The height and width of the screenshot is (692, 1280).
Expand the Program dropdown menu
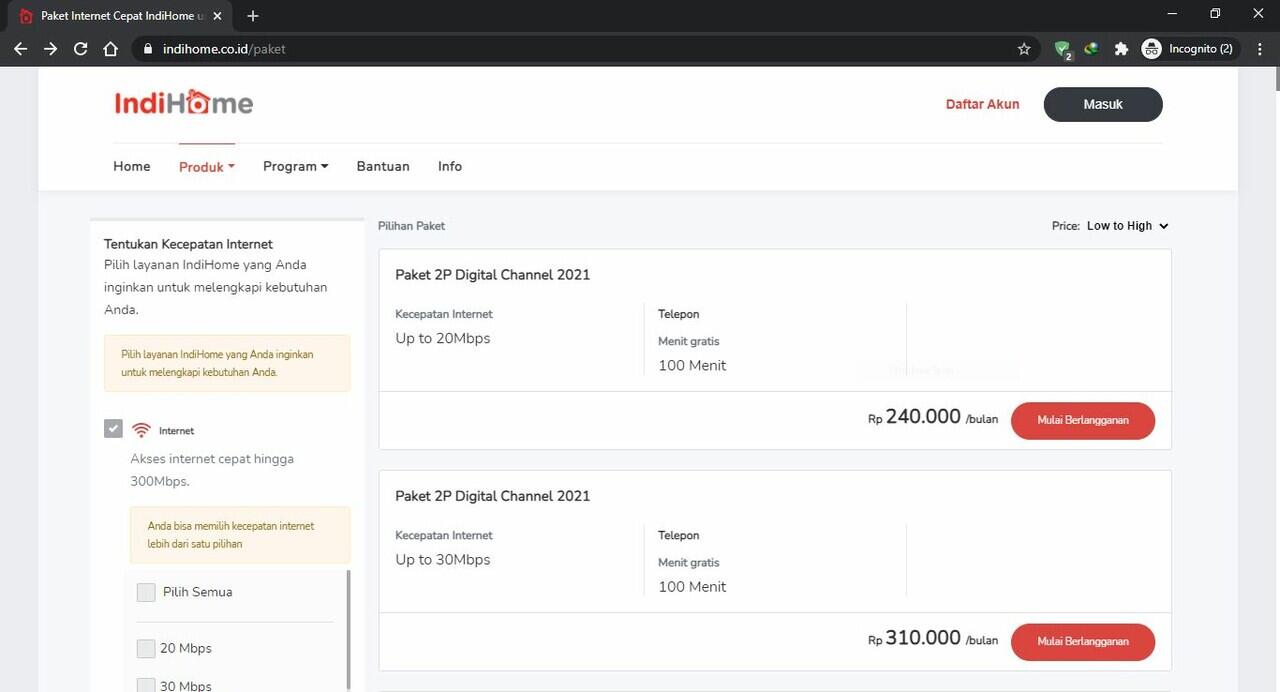295,166
